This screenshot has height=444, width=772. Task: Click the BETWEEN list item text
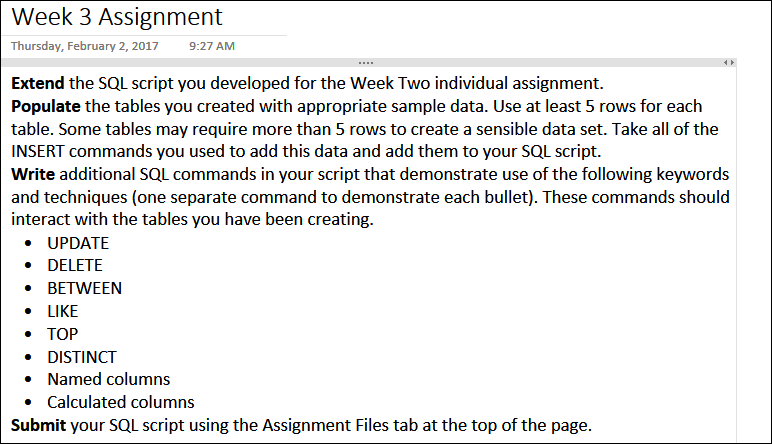click(x=85, y=289)
